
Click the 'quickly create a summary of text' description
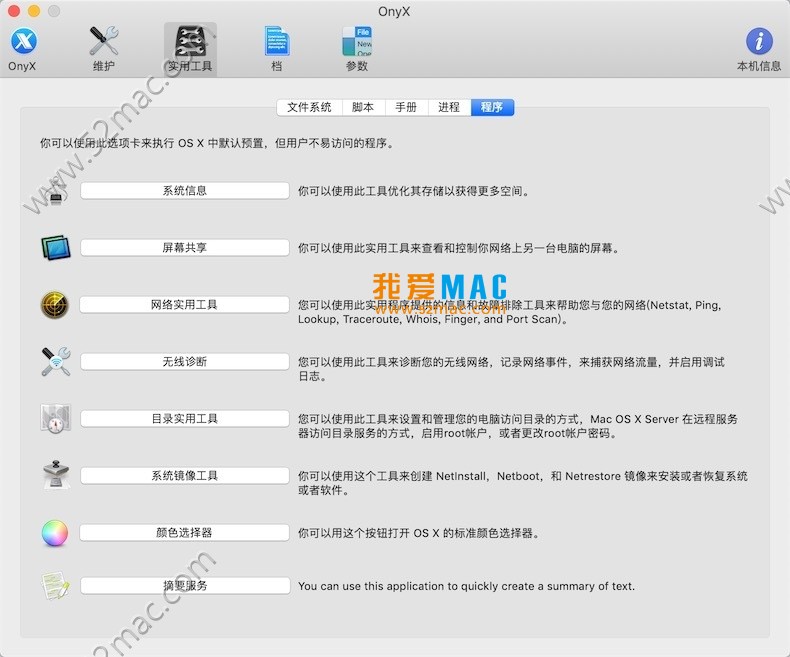coord(467,586)
